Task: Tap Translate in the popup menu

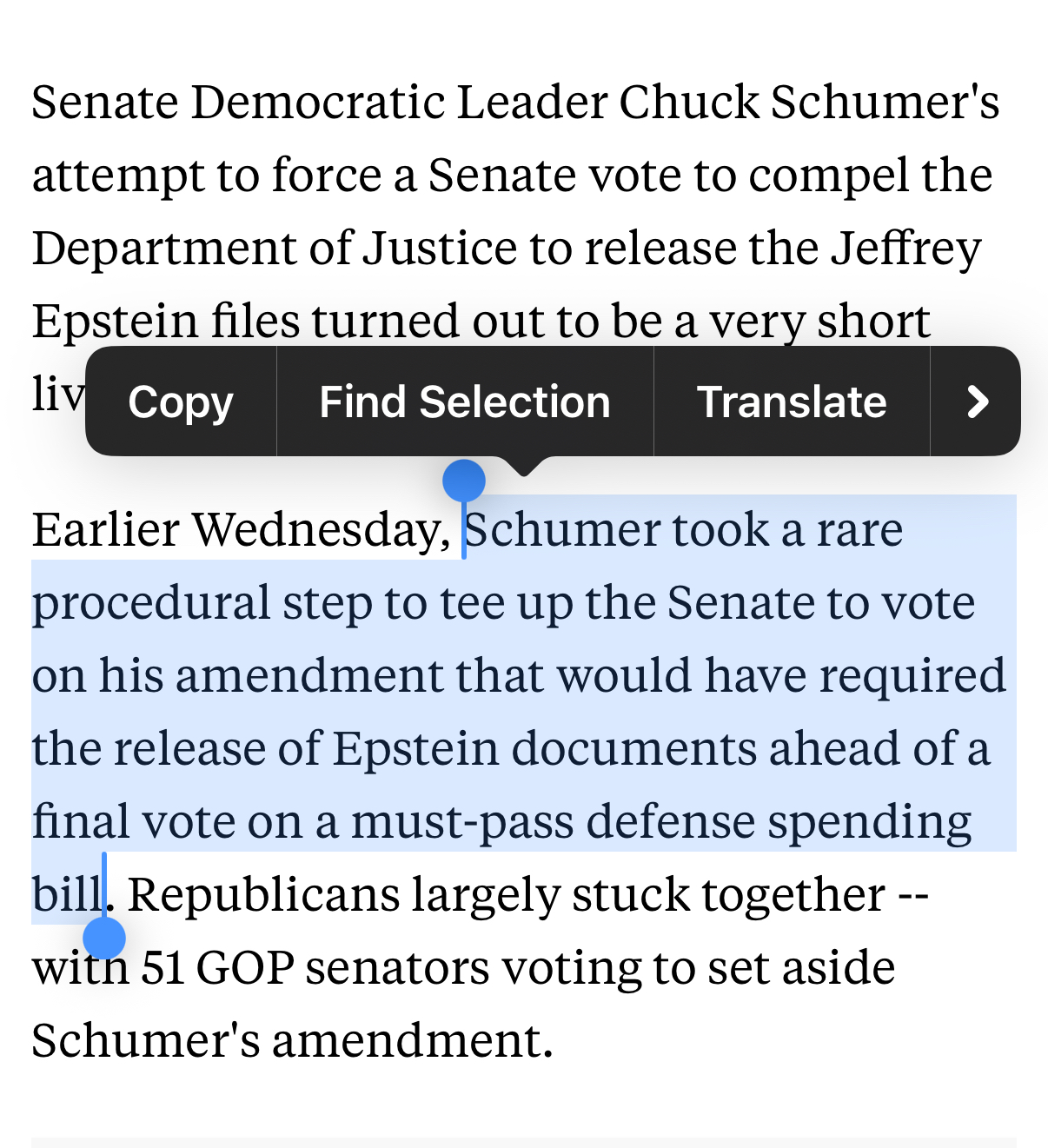Action: click(792, 402)
